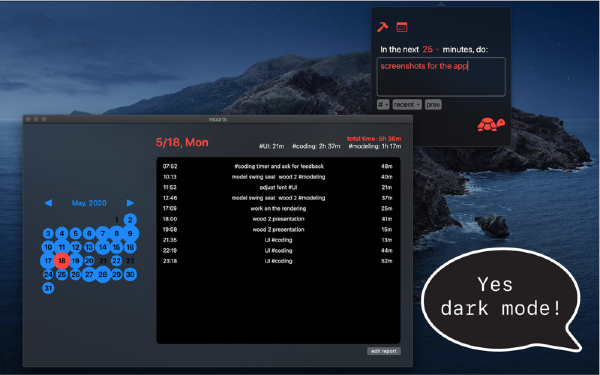This screenshot has width=600, height=375.
Task: Select May 11 on the calendar
Action: (62, 247)
